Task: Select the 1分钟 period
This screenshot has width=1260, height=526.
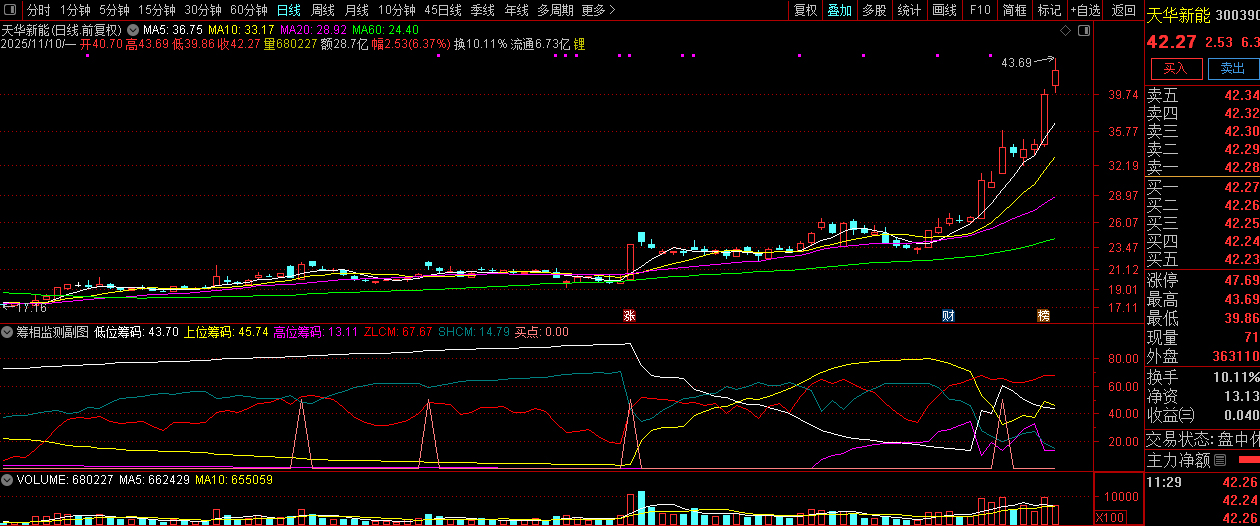Action: (75, 10)
